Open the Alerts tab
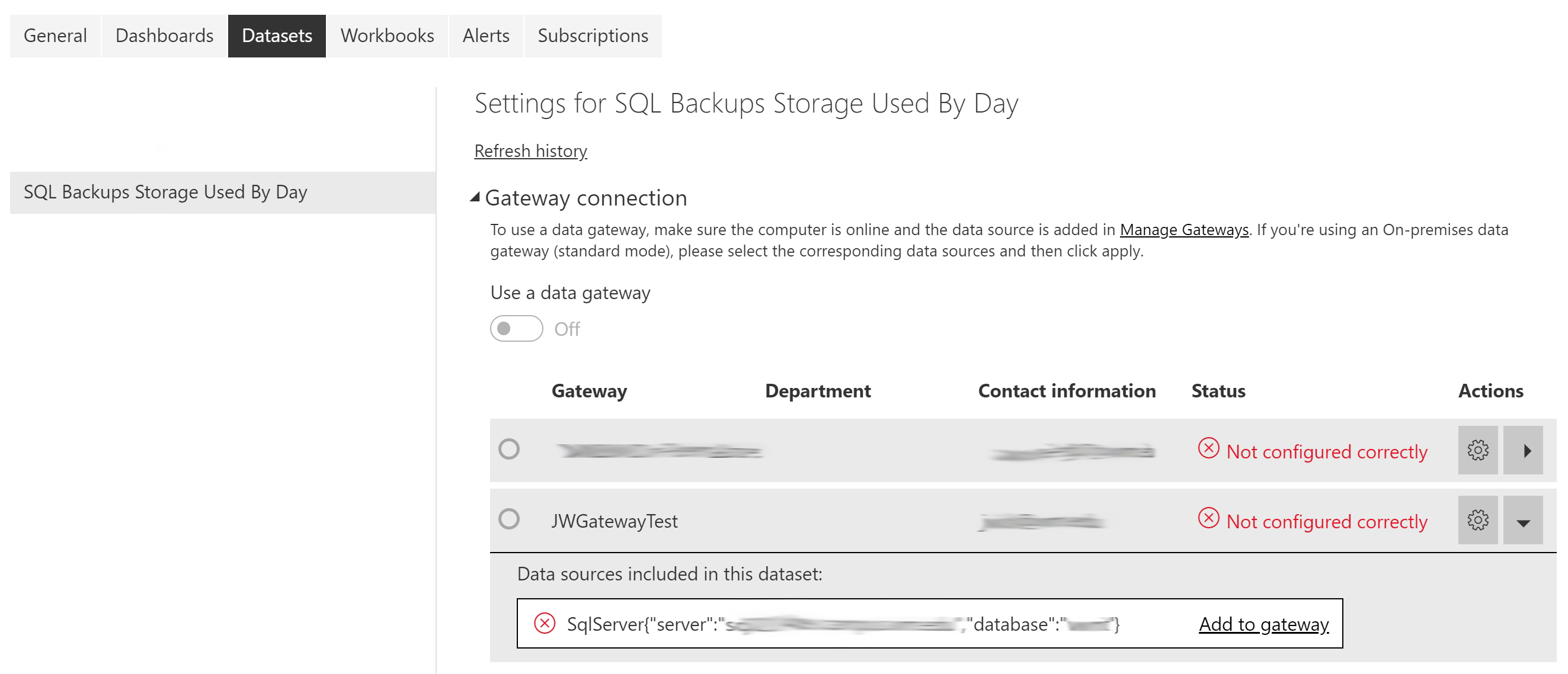Screen dimensions: 1568x674 click(486, 36)
